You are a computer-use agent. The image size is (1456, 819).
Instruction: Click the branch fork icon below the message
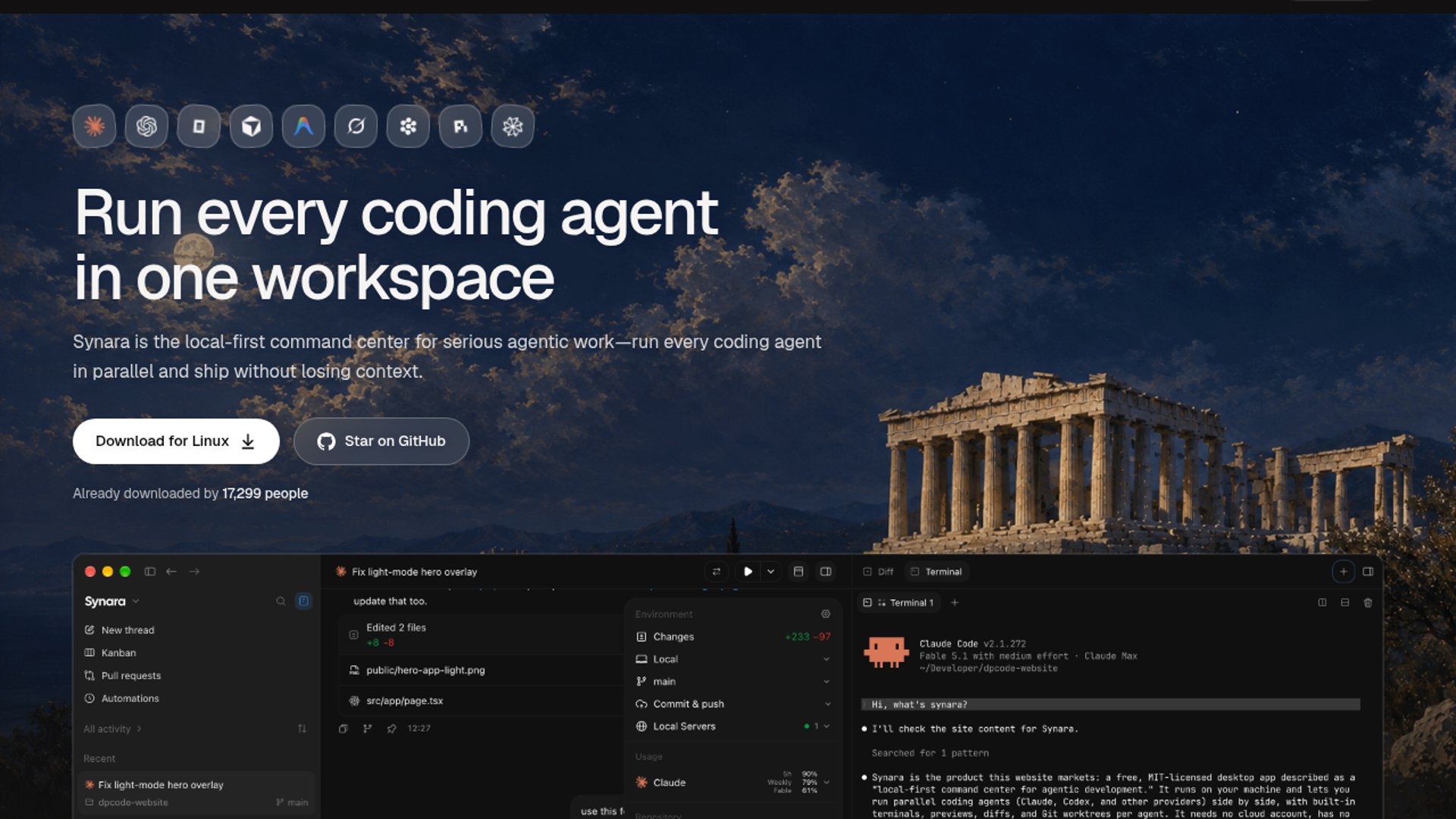pos(368,729)
